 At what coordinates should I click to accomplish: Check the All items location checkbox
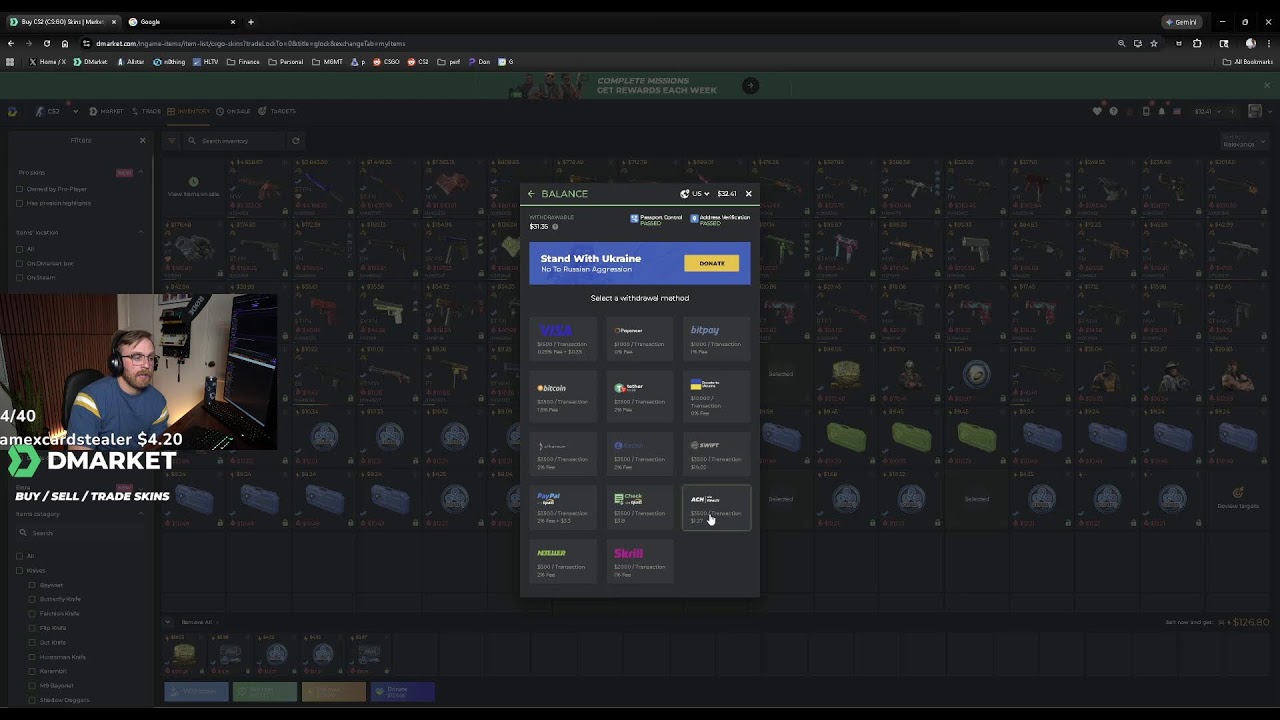point(19,249)
